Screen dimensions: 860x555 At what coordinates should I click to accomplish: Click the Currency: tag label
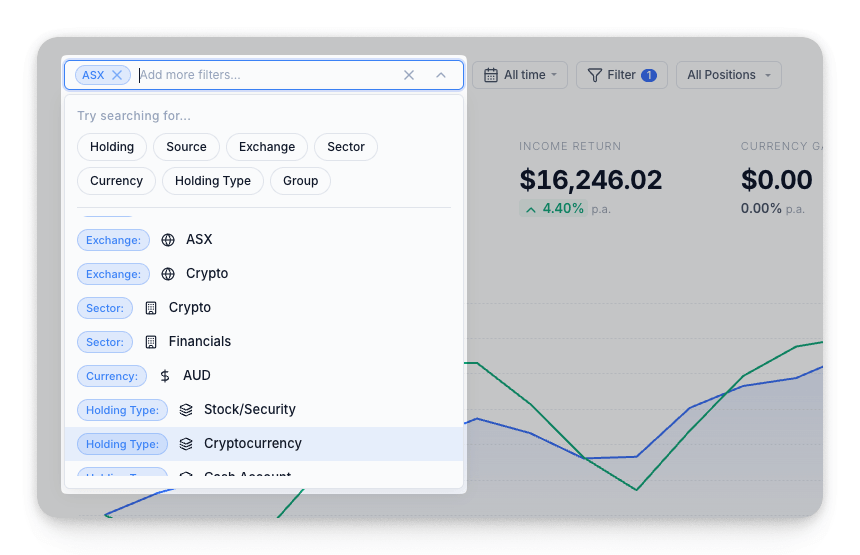click(112, 376)
